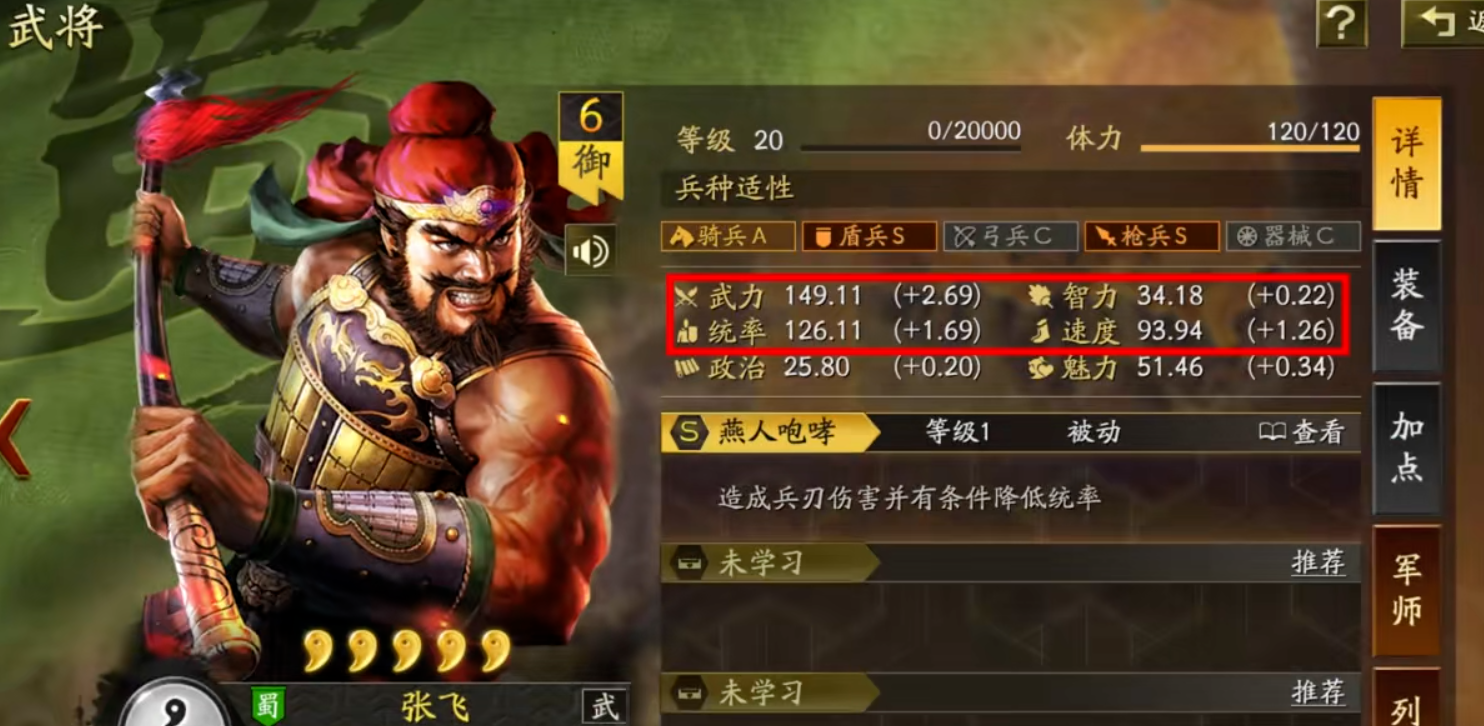This screenshot has width=1484, height=726.
Task: Open the 装备 equipment tab
Action: tap(1407, 305)
